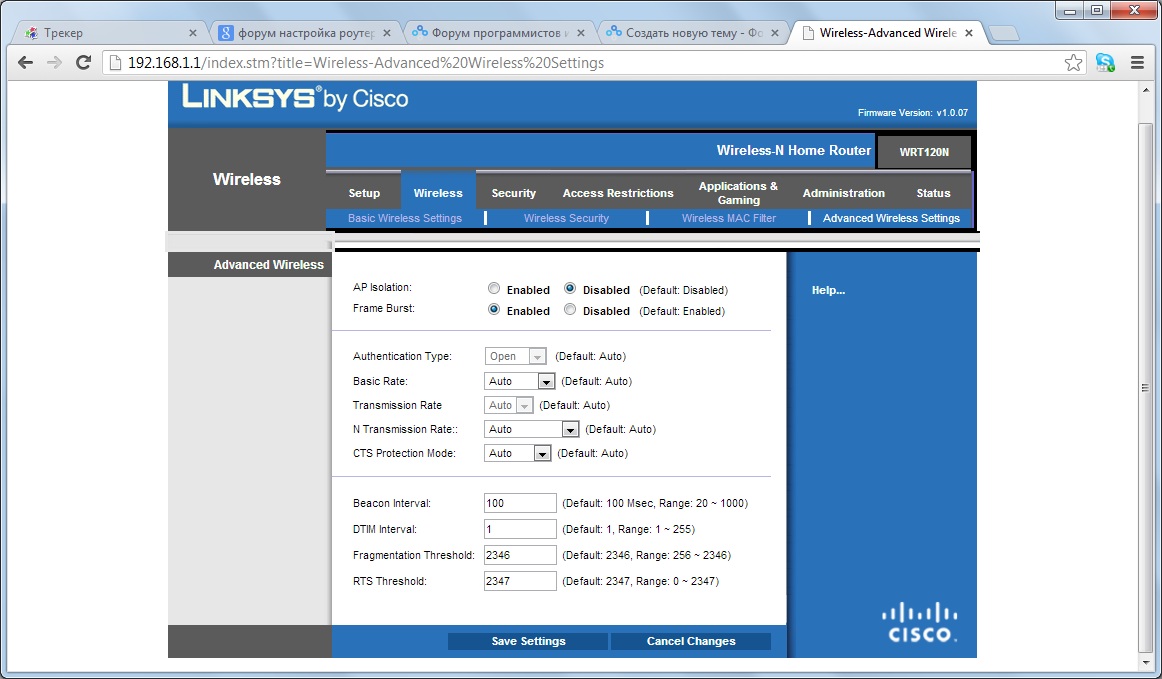1162x679 pixels.
Task: Select Enabled for Frame Burst
Action: coord(494,309)
